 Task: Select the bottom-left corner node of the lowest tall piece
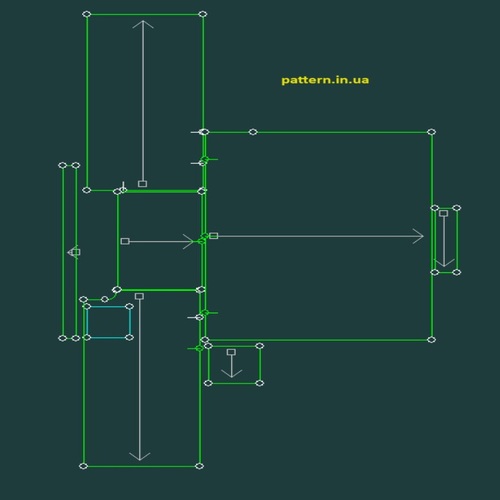tap(83, 466)
